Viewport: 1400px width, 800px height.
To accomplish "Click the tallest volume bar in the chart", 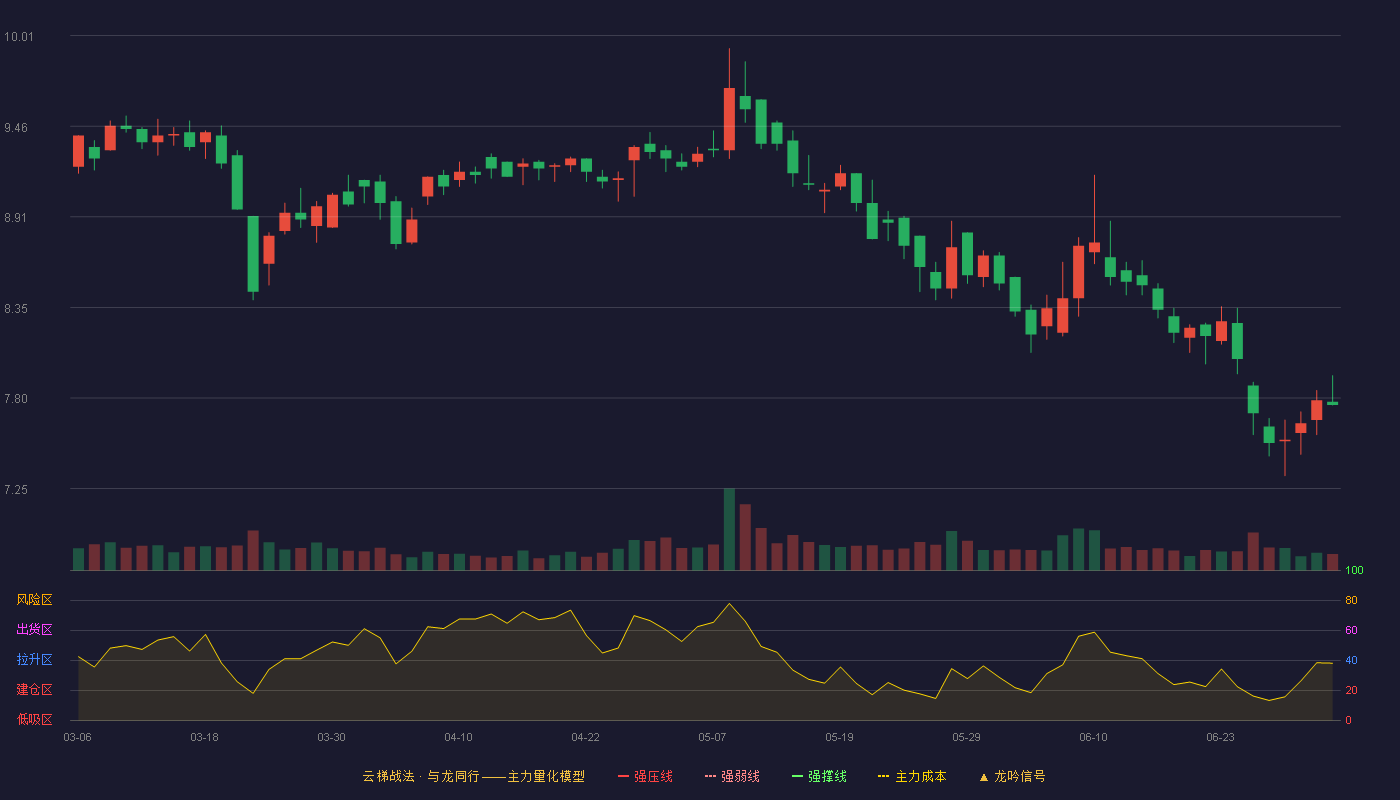I will tap(729, 529).
